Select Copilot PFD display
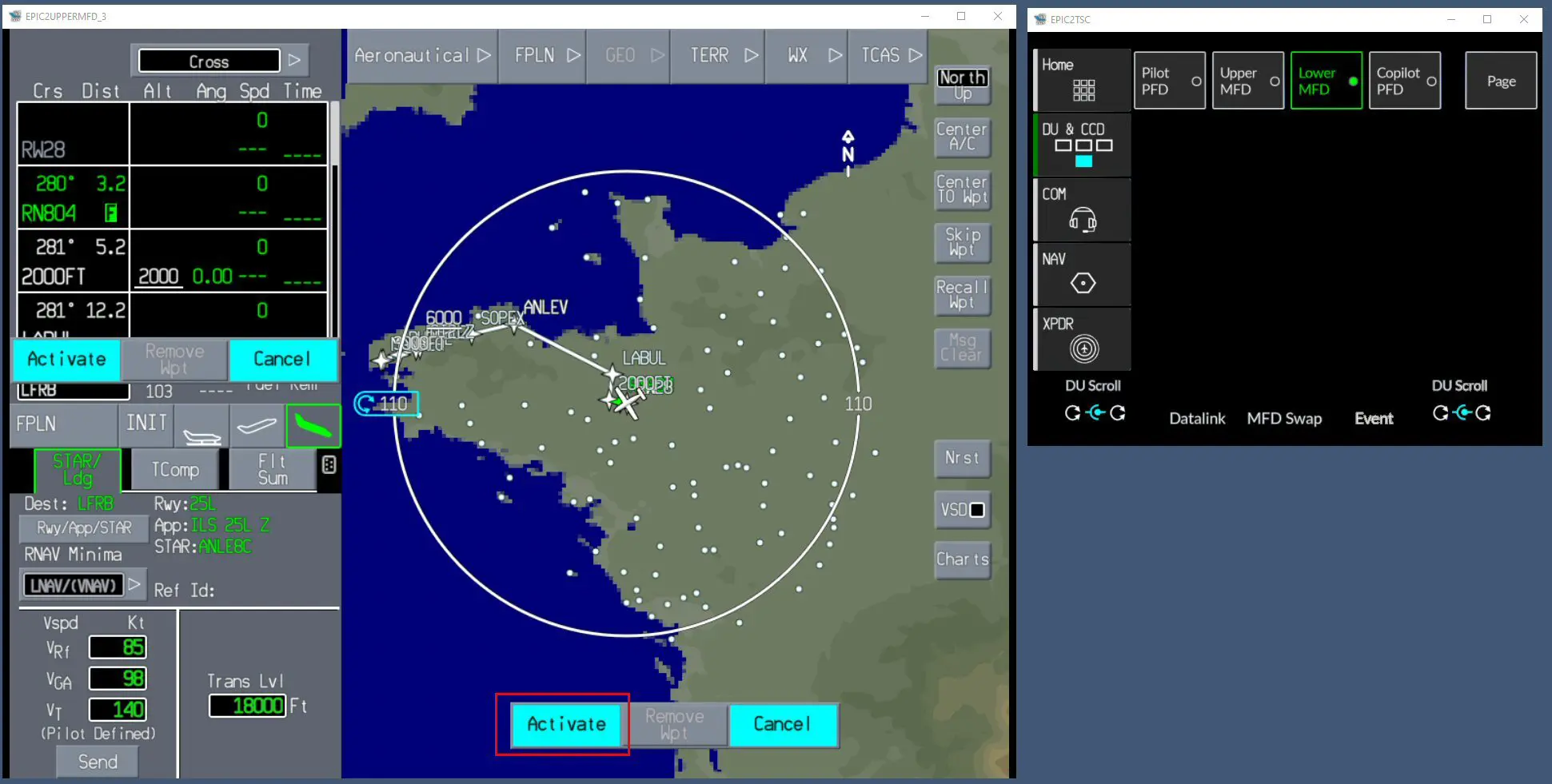This screenshot has width=1552, height=784. 1404,81
